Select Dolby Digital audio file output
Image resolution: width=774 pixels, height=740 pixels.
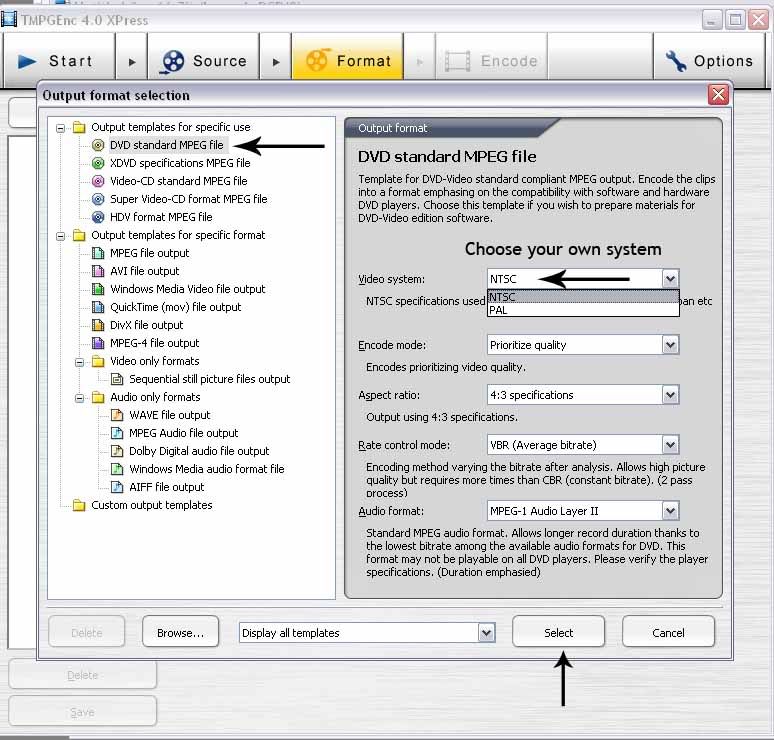[x=199, y=451]
